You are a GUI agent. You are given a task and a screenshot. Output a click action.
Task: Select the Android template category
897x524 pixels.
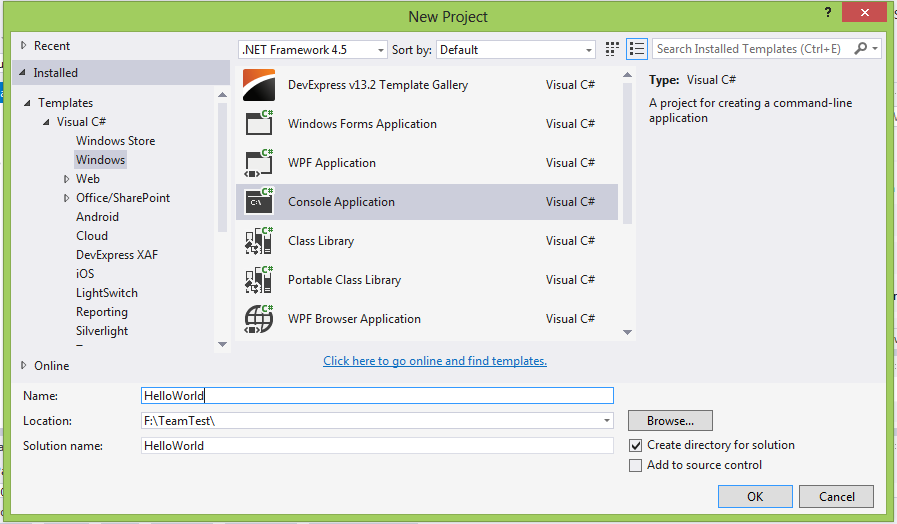click(x=97, y=217)
